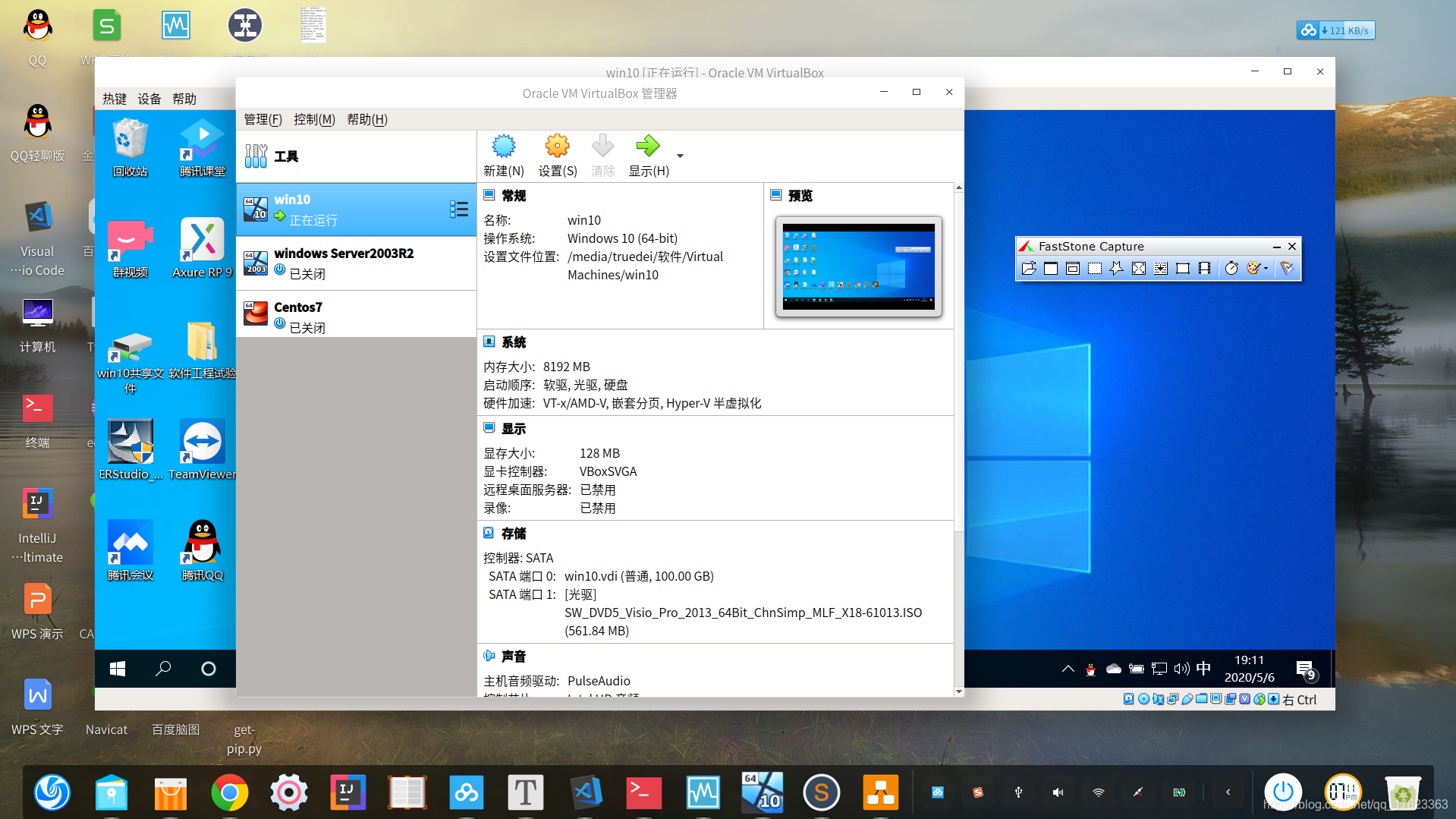Expand hidden tray icons chevron in VM
The image size is (1456, 819).
[1068, 669]
